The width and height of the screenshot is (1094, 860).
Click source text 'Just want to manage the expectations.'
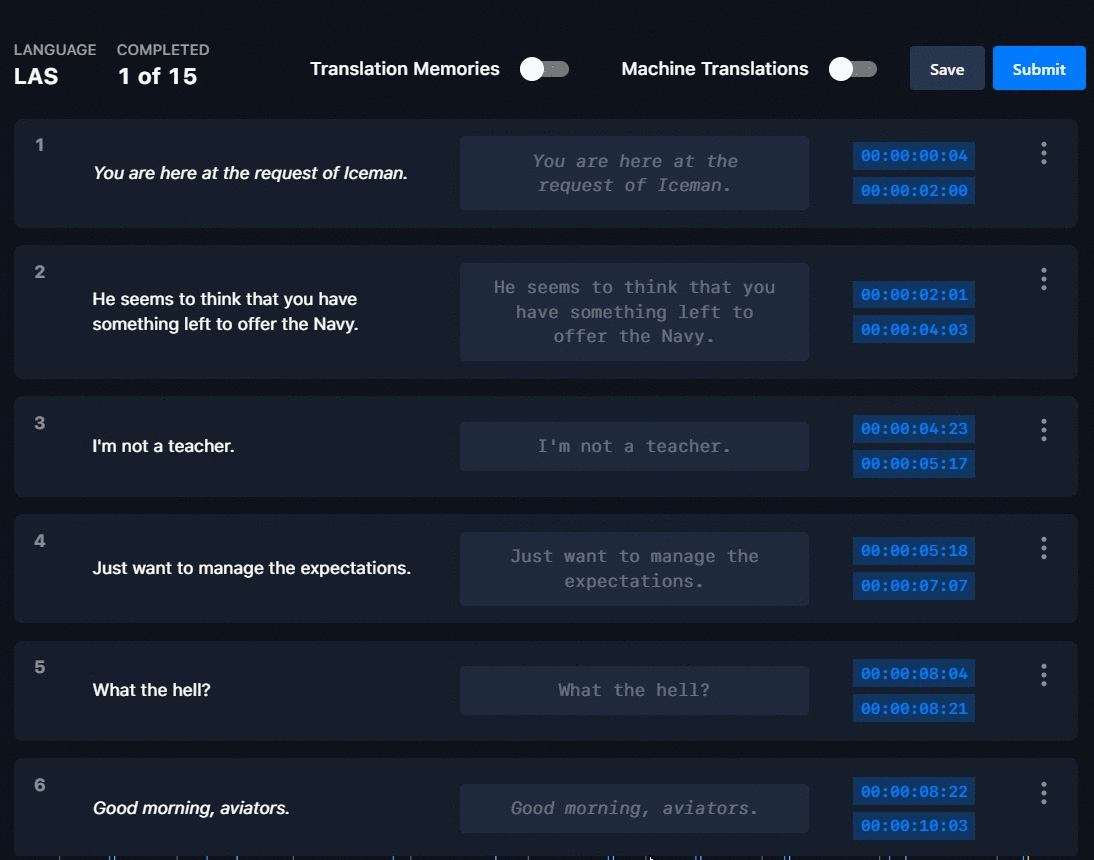pyautogui.click(x=251, y=568)
